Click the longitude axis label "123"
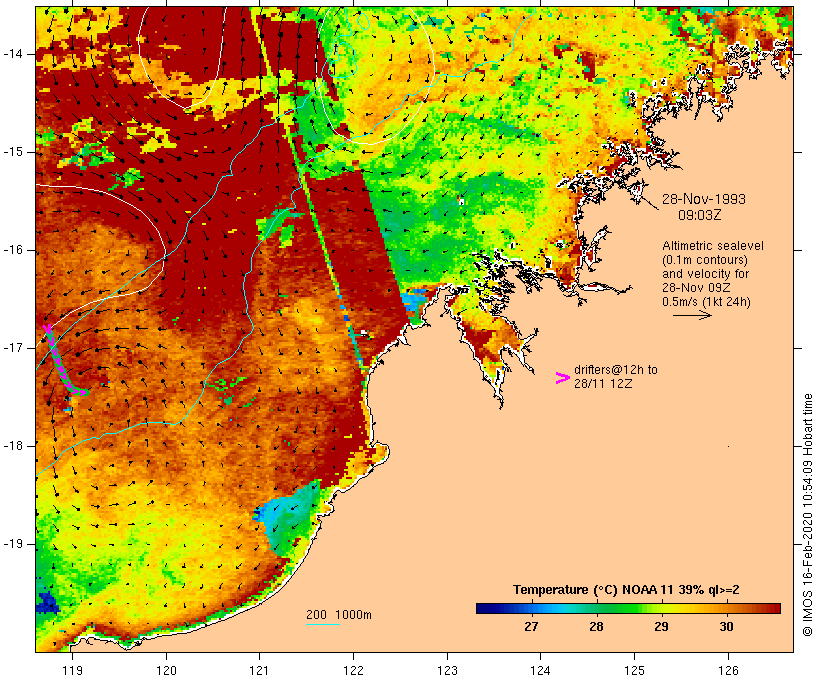This screenshot has height=680, width=820. click(447, 670)
